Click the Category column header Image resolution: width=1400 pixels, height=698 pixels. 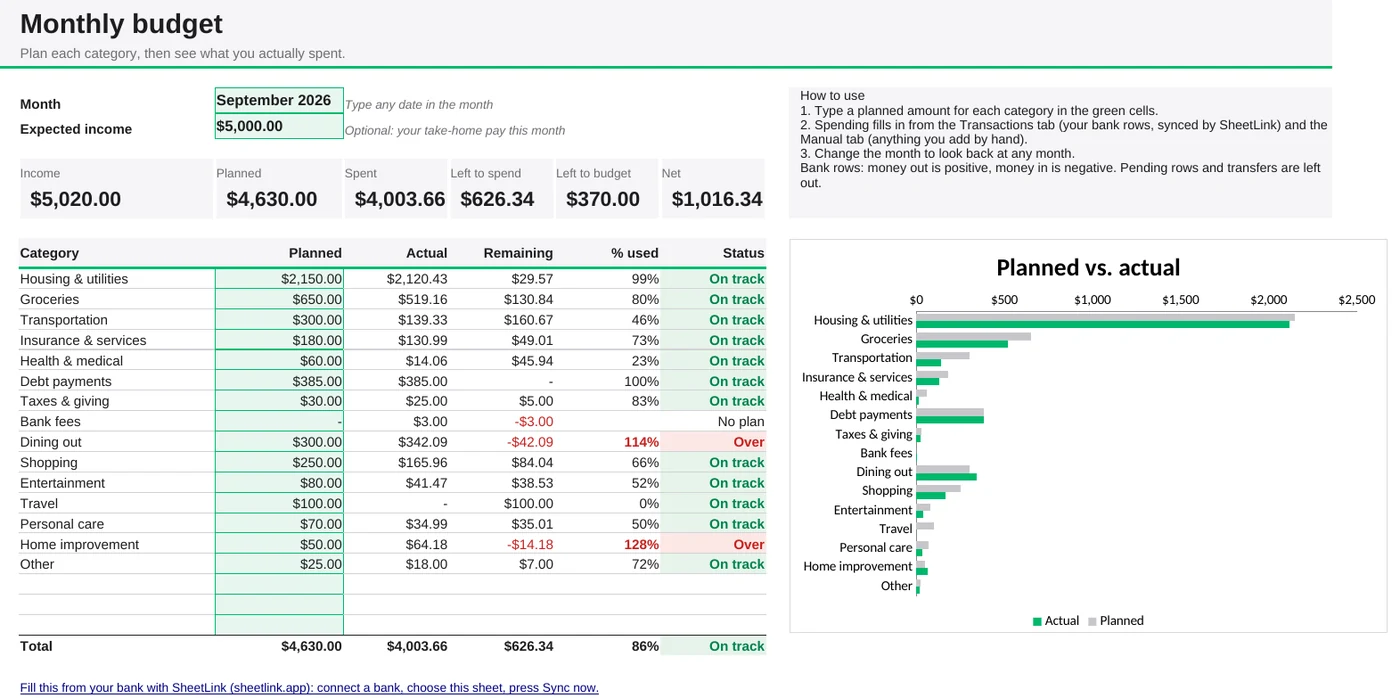click(49, 253)
